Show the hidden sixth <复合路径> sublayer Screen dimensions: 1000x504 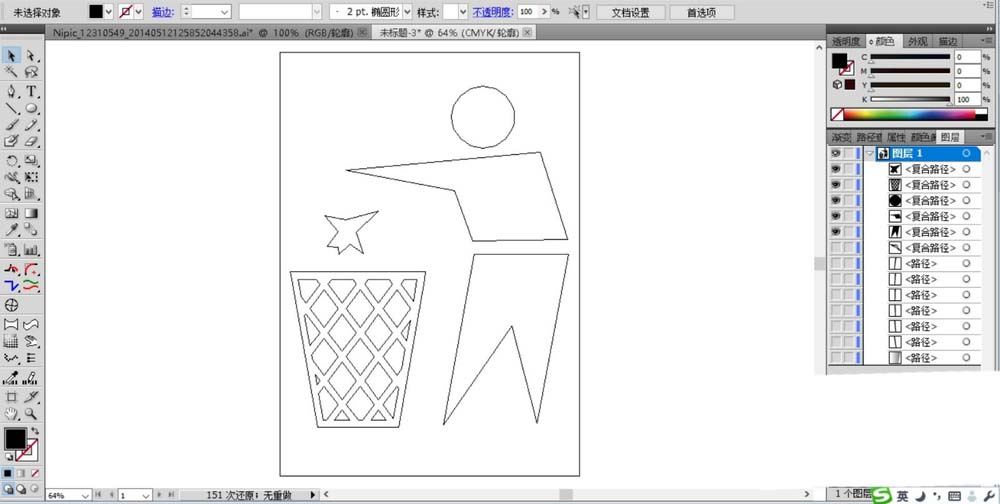(x=835, y=248)
